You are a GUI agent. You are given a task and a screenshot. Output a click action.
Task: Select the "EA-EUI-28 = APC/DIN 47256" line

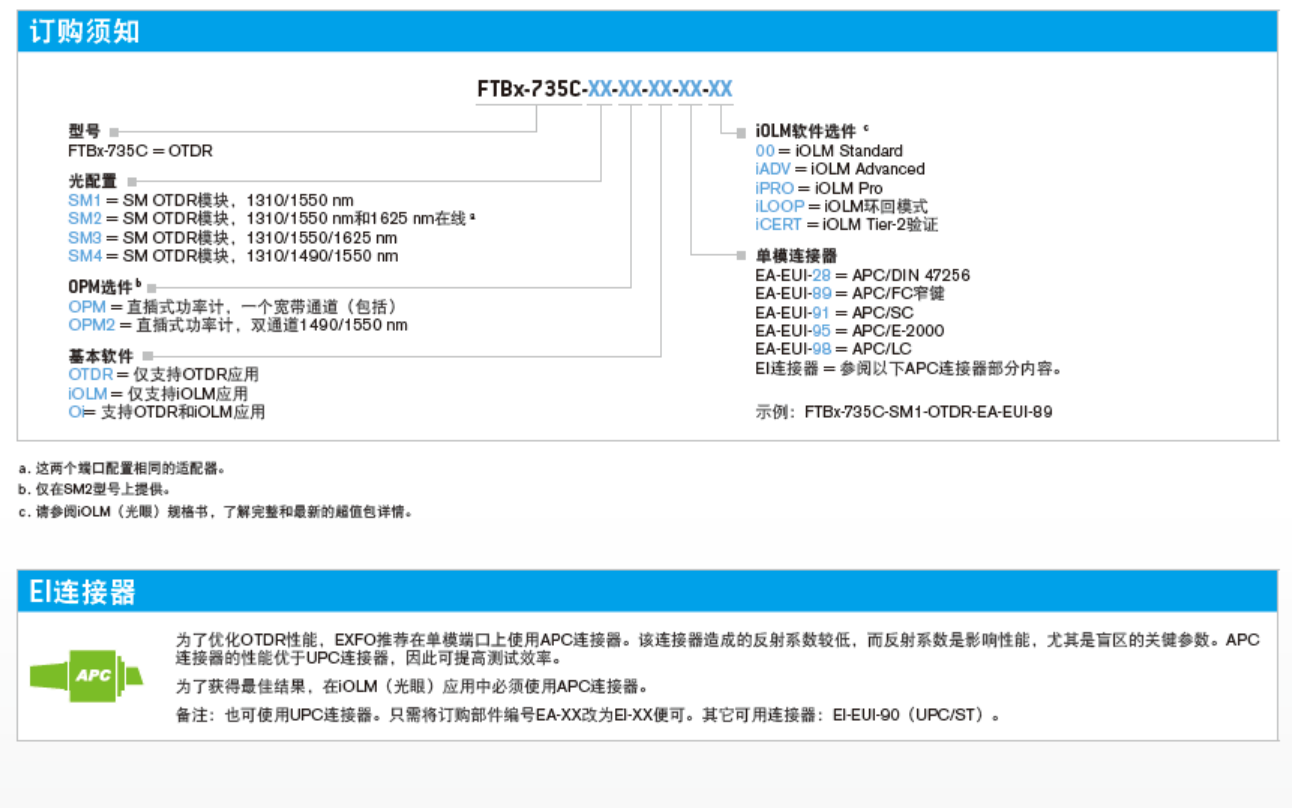pos(863,275)
